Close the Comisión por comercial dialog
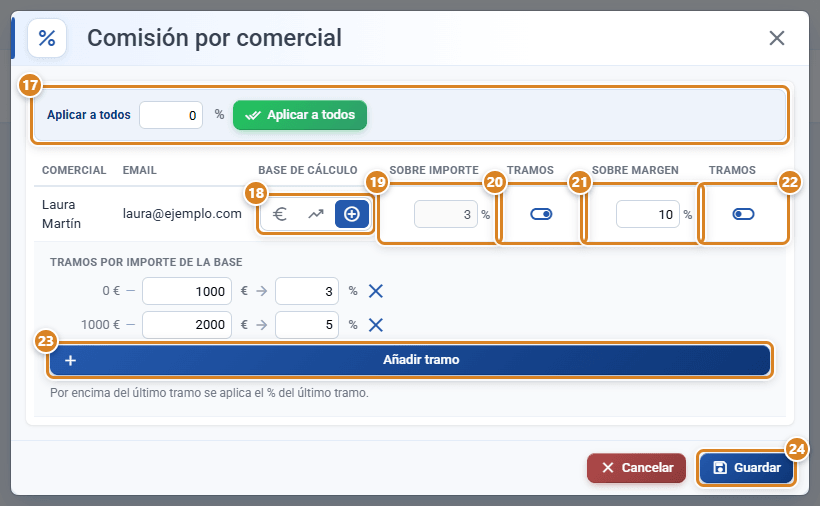This screenshot has height=506, width=820. point(777,38)
